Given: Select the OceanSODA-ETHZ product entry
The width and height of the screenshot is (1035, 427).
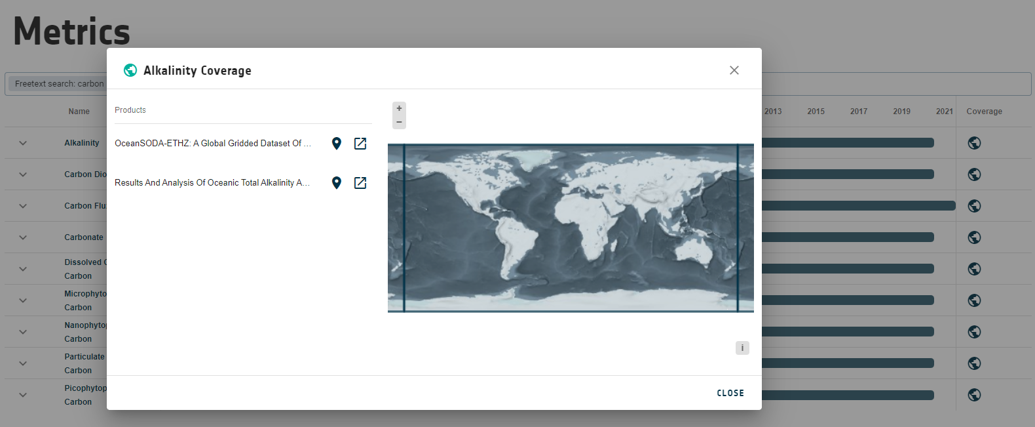Looking at the screenshot, I should 213,144.
